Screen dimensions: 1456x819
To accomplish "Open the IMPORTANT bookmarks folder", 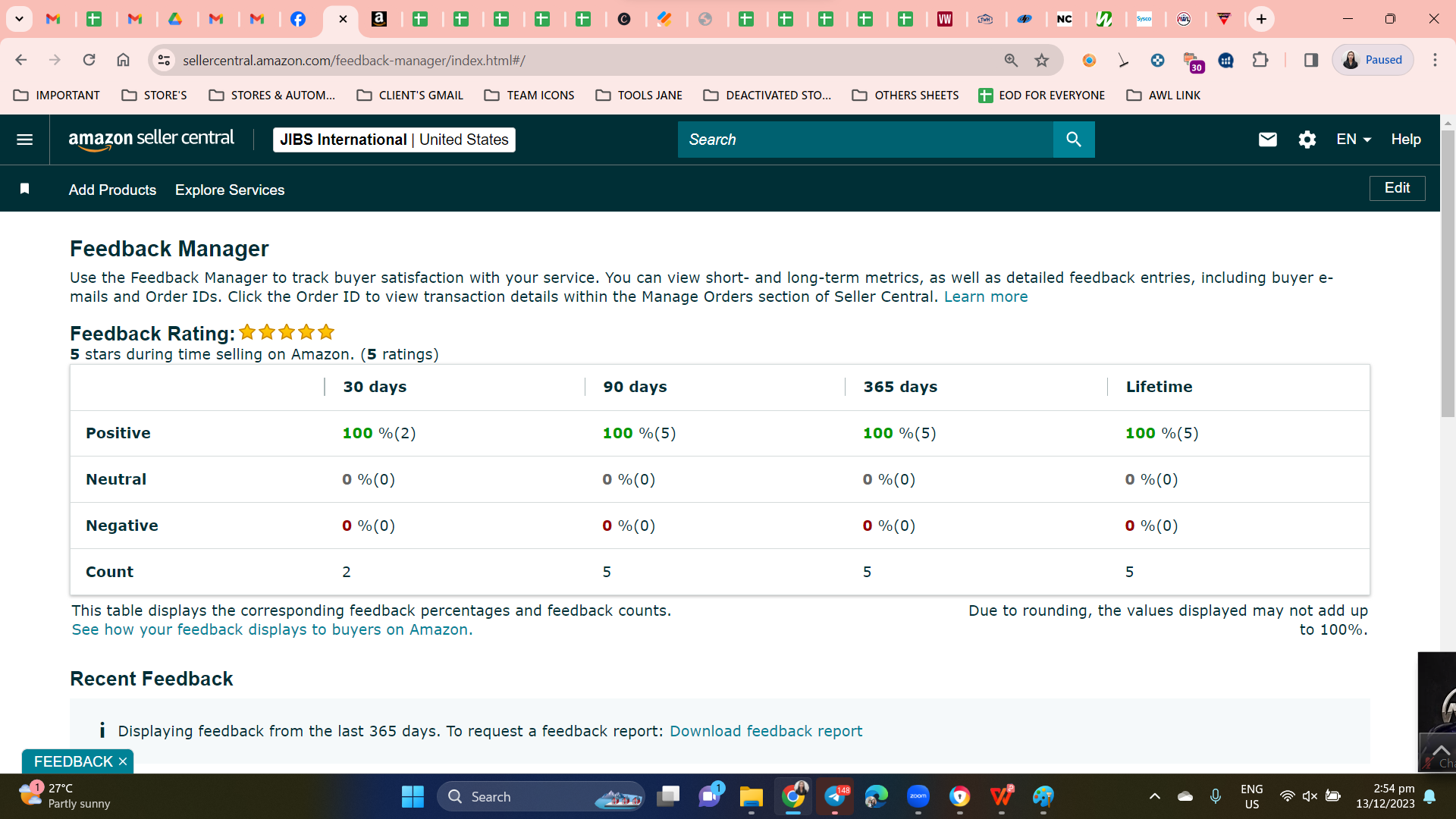I will point(57,96).
